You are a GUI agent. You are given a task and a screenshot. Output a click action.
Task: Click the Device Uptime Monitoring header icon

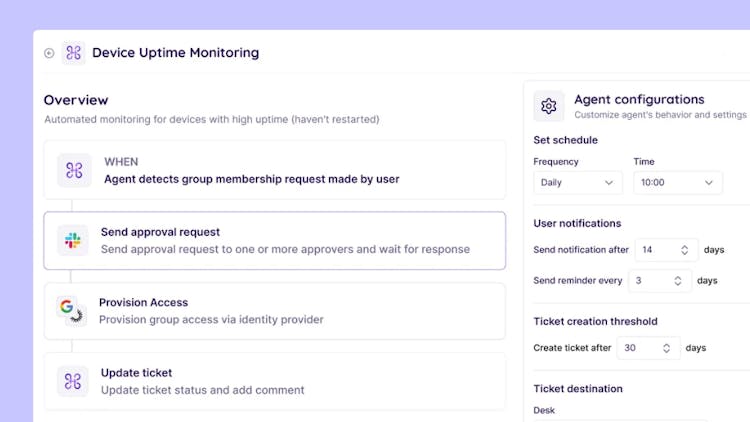[73, 53]
